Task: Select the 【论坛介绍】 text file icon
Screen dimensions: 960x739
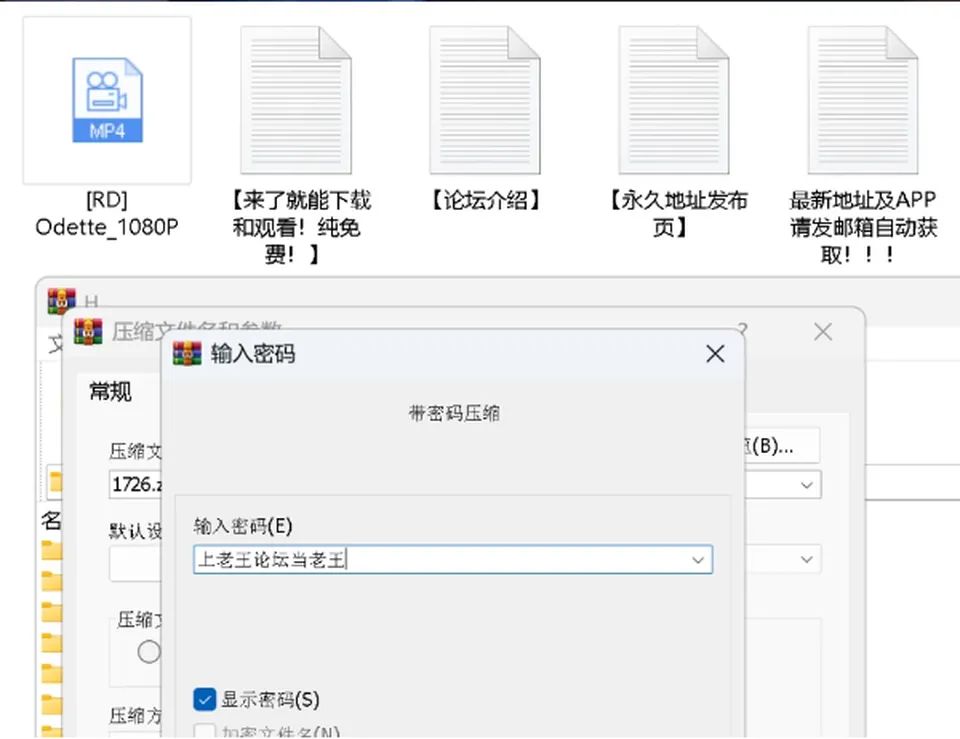Action: (x=484, y=100)
